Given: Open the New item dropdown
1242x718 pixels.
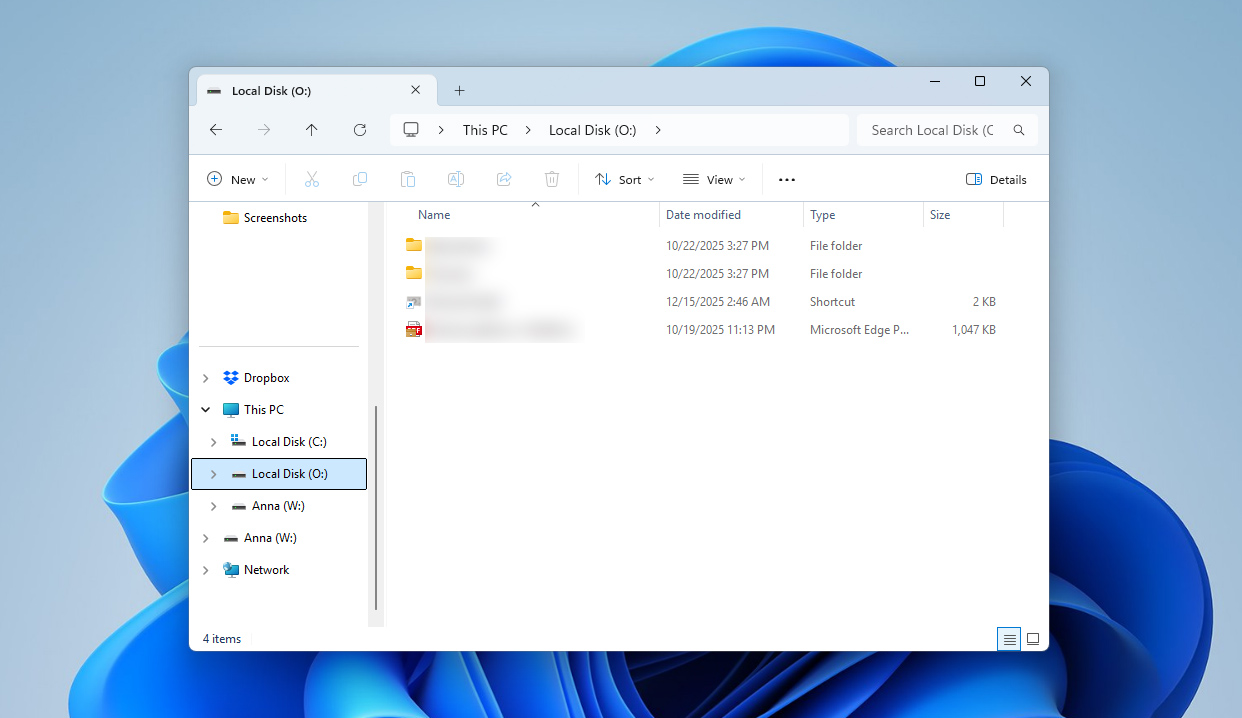Looking at the screenshot, I should pyautogui.click(x=237, y=179).
